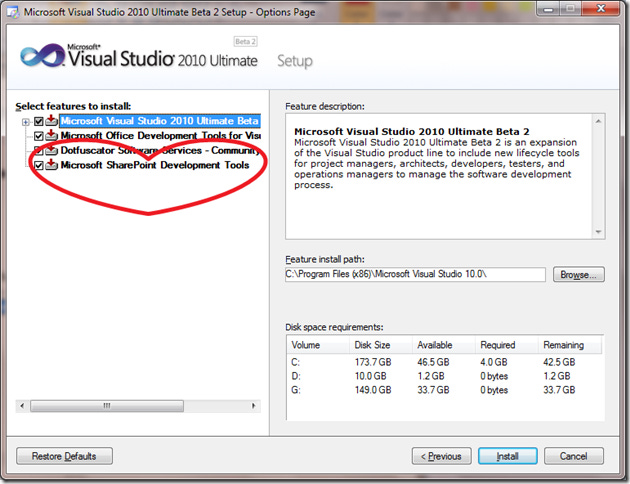This screenshot has height=484, width=630.
Task: Click the Available column header
Action: coord(444,345)
